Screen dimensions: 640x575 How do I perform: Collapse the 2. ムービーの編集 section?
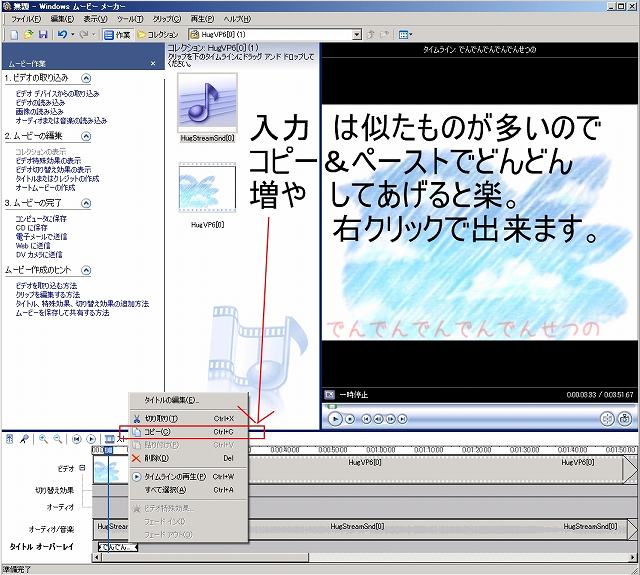[86, 136]
